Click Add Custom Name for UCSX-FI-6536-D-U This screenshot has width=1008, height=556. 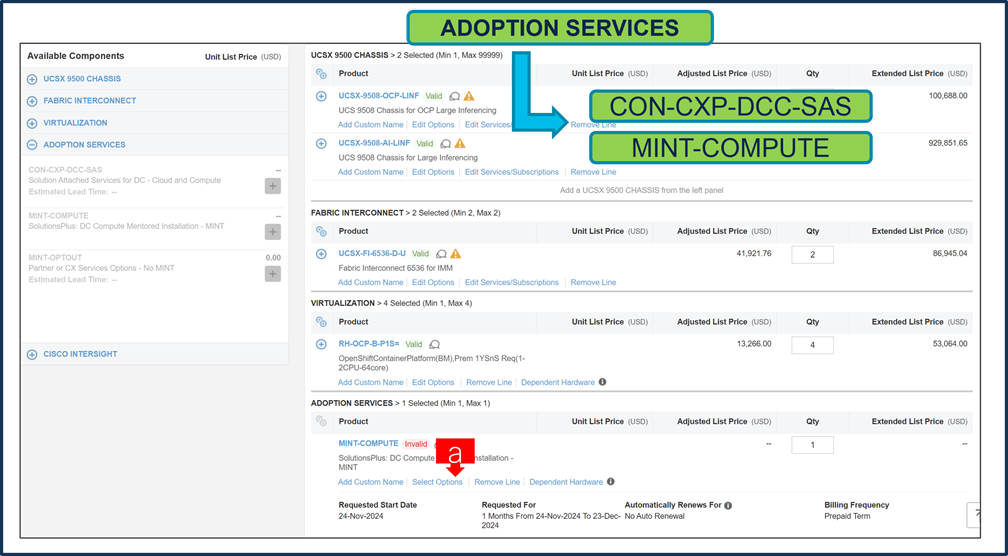(x=371, y=282)
